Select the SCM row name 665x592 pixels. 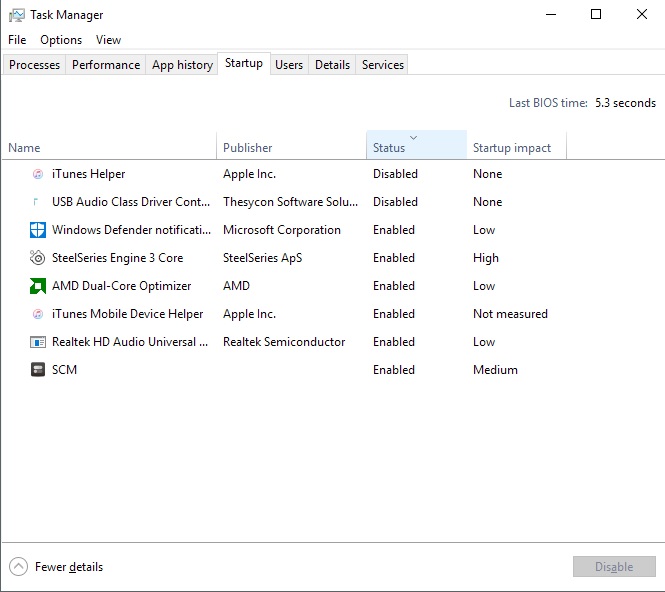(x=64, y=370)
